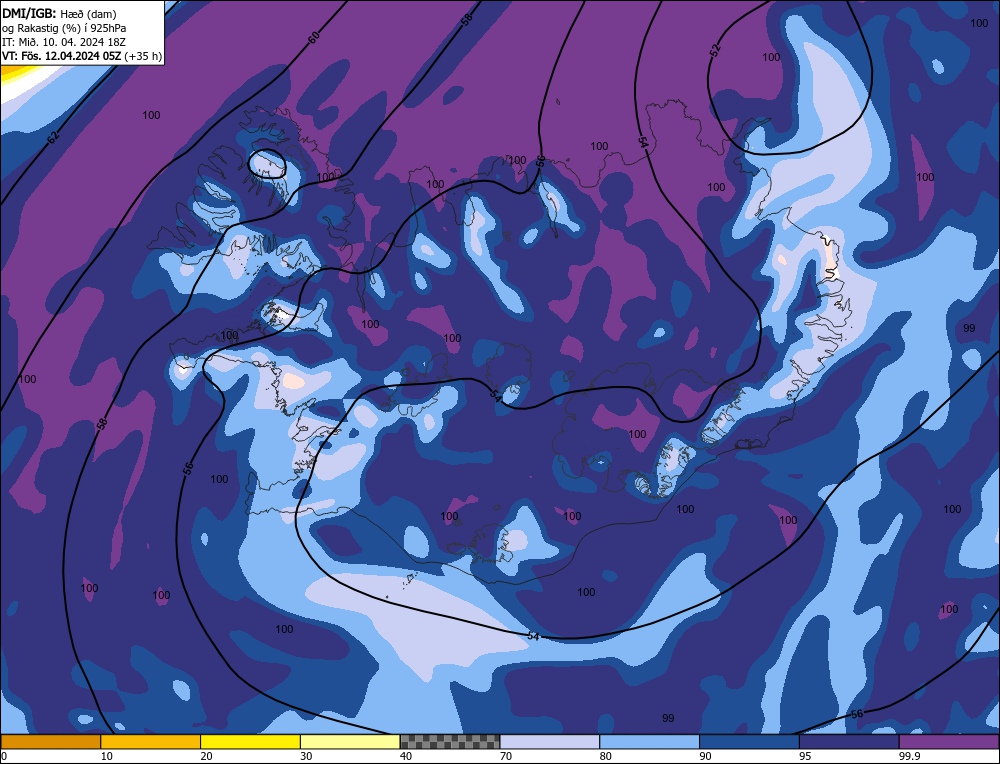Click the amber 10-20 legend swatch
The image size is (1000, 764).
click(x=151, y=741)
